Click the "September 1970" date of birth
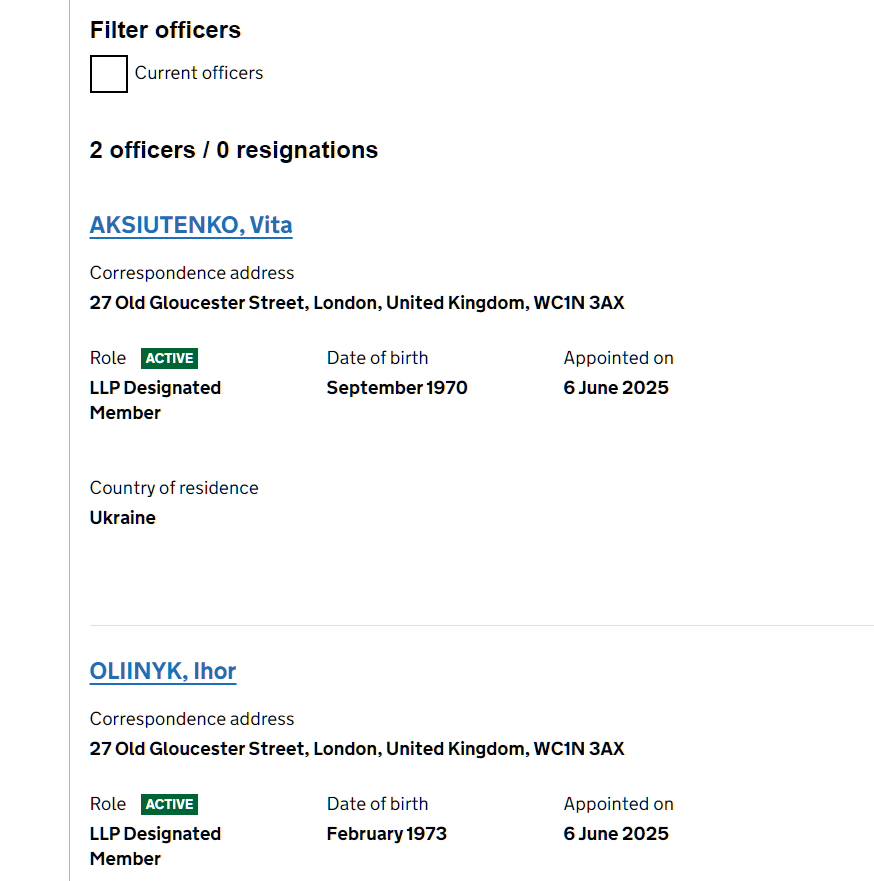874x881 pixels. (x=397, y=388)
